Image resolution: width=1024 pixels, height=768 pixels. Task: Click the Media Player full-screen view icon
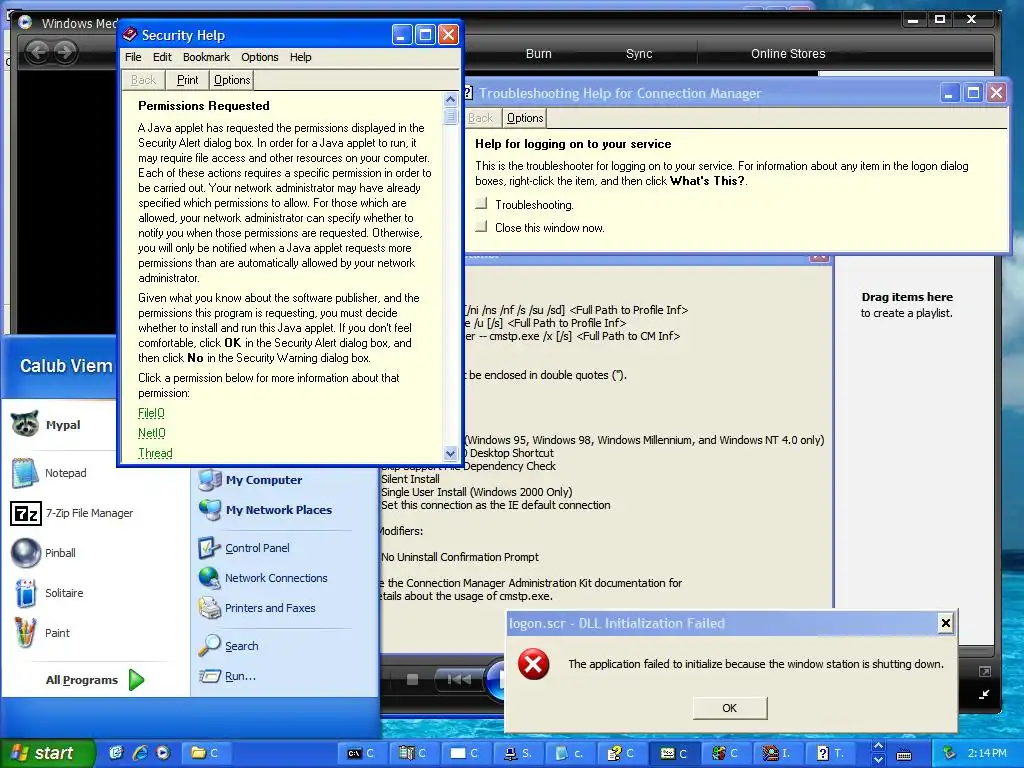(985, 671)
